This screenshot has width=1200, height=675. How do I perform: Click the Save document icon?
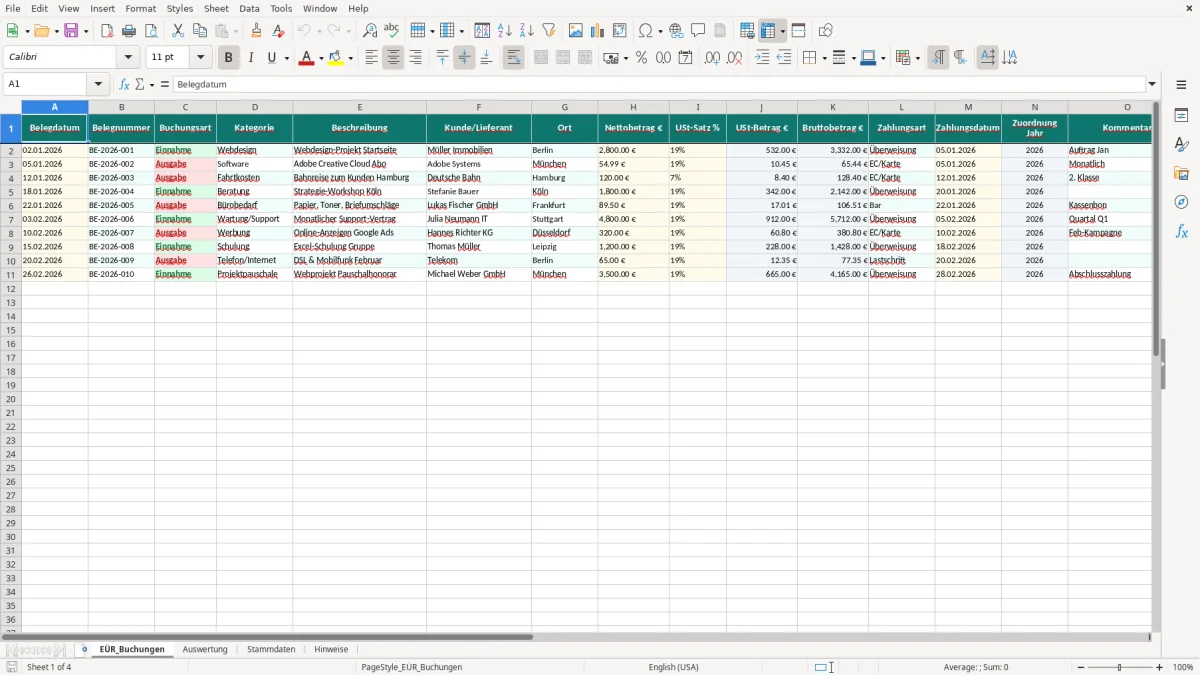(x=71, y=31)
